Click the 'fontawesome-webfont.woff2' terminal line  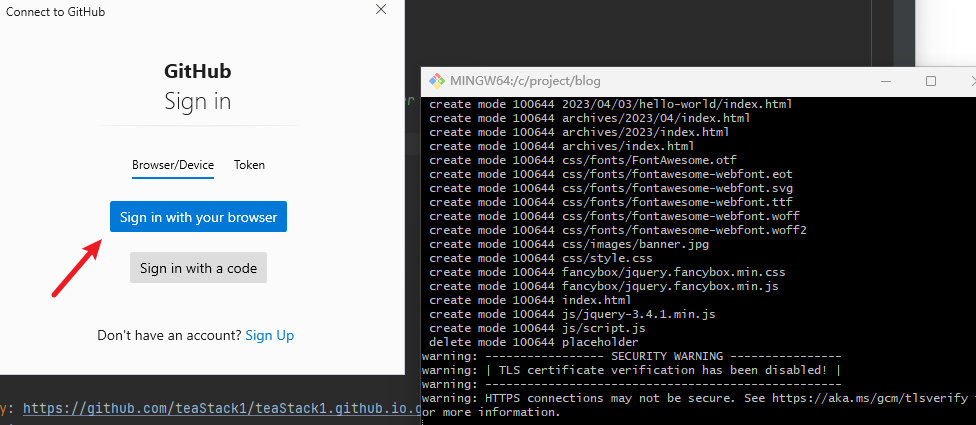(618, 230)
